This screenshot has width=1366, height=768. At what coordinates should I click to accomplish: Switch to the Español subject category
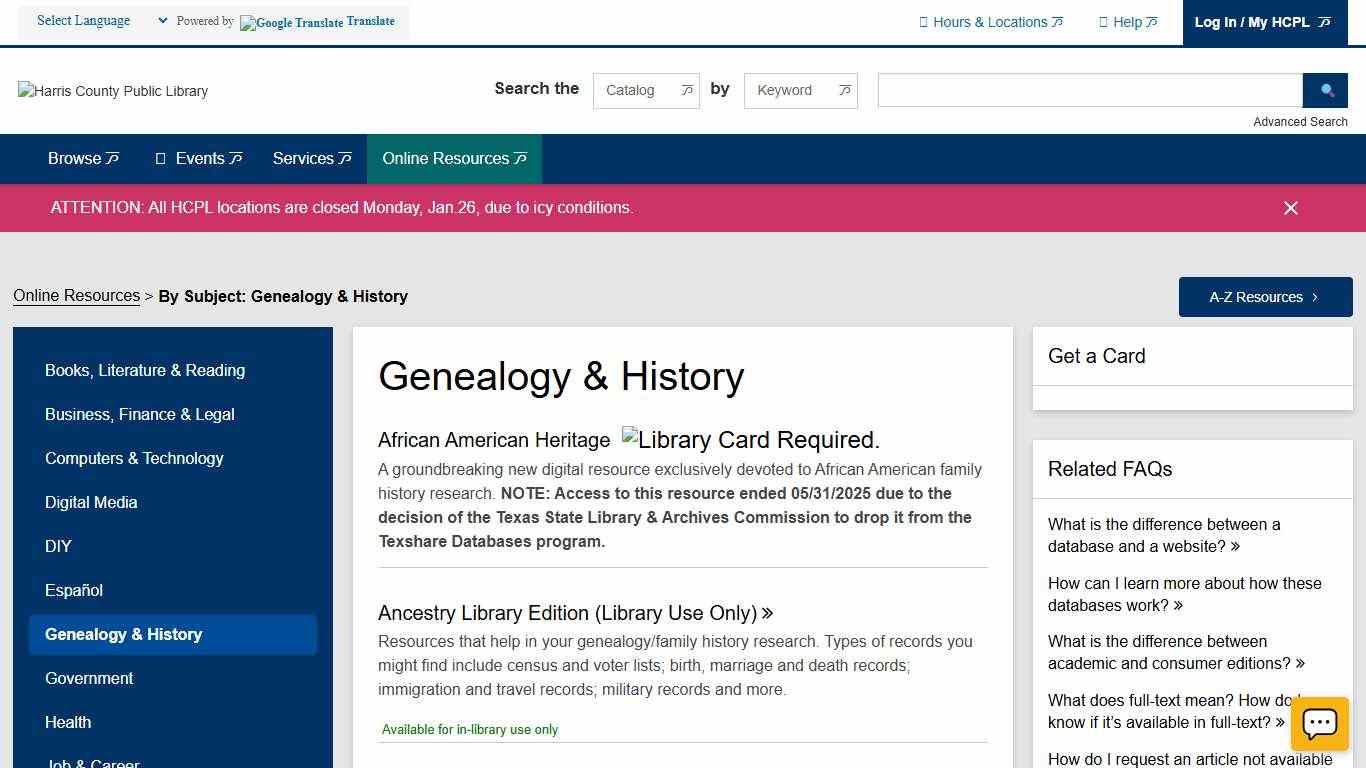click(74, 590)
